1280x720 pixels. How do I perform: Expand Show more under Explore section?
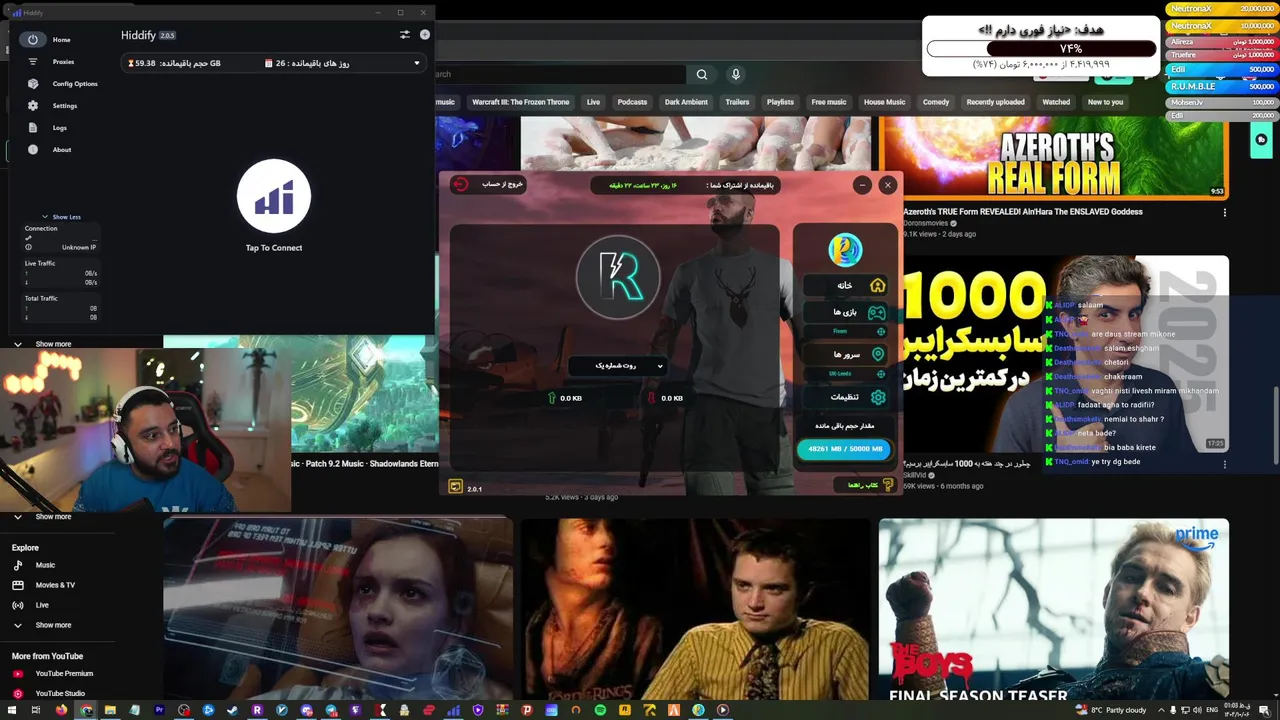point(53,625)
